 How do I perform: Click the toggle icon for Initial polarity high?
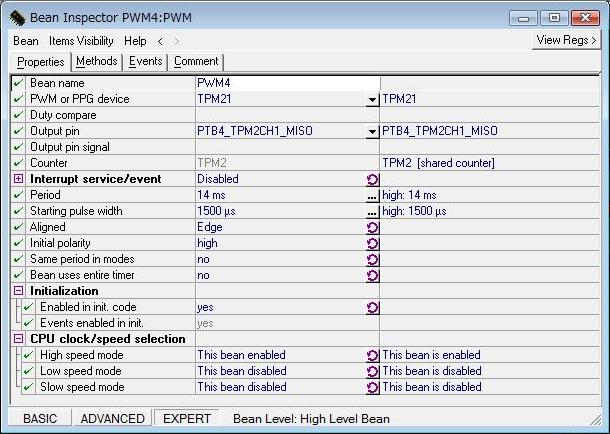tap(372, 243)
